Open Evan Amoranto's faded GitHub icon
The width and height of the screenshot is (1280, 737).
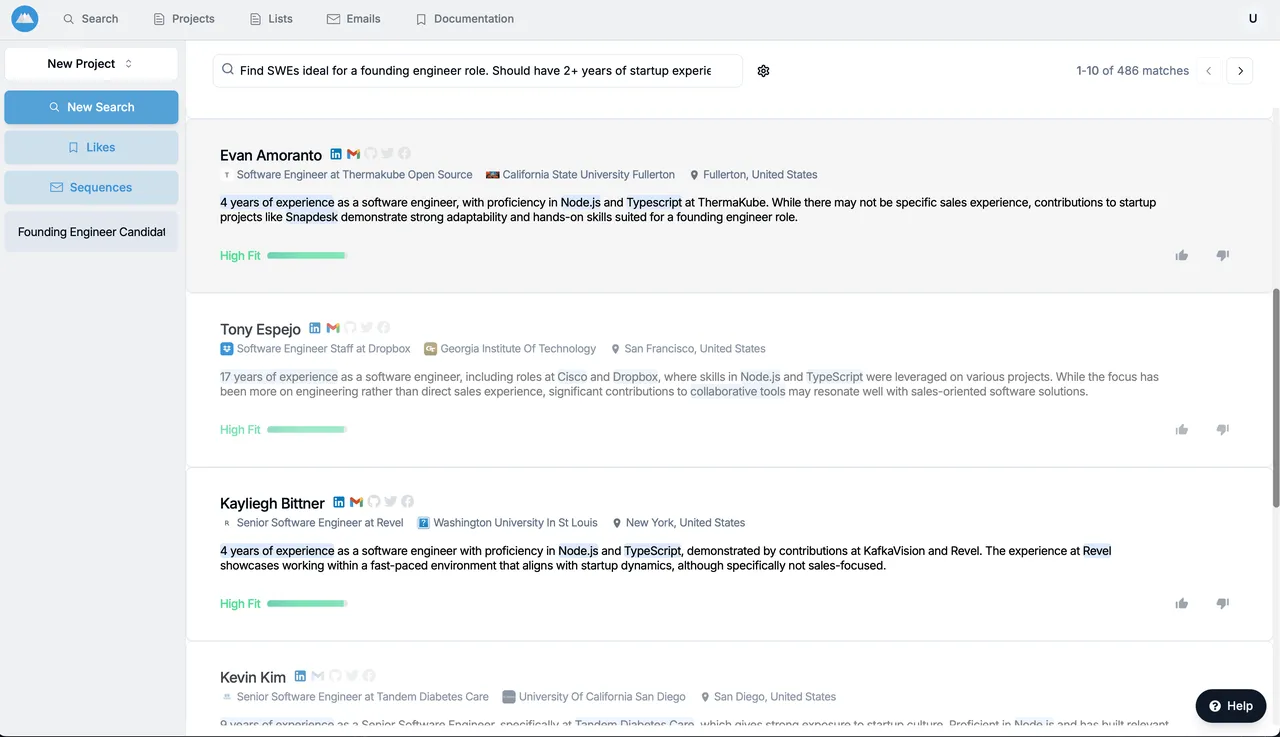(x=371, y=154)
